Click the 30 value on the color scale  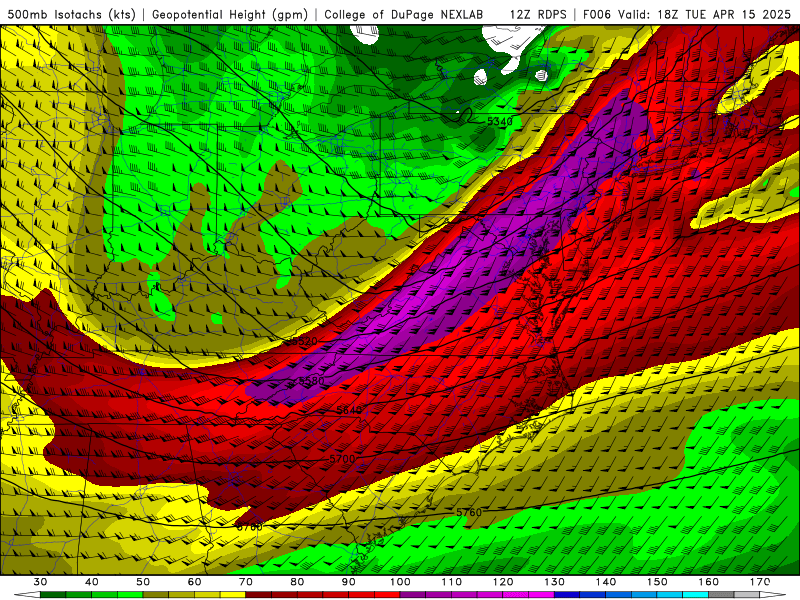pos(40,582)
